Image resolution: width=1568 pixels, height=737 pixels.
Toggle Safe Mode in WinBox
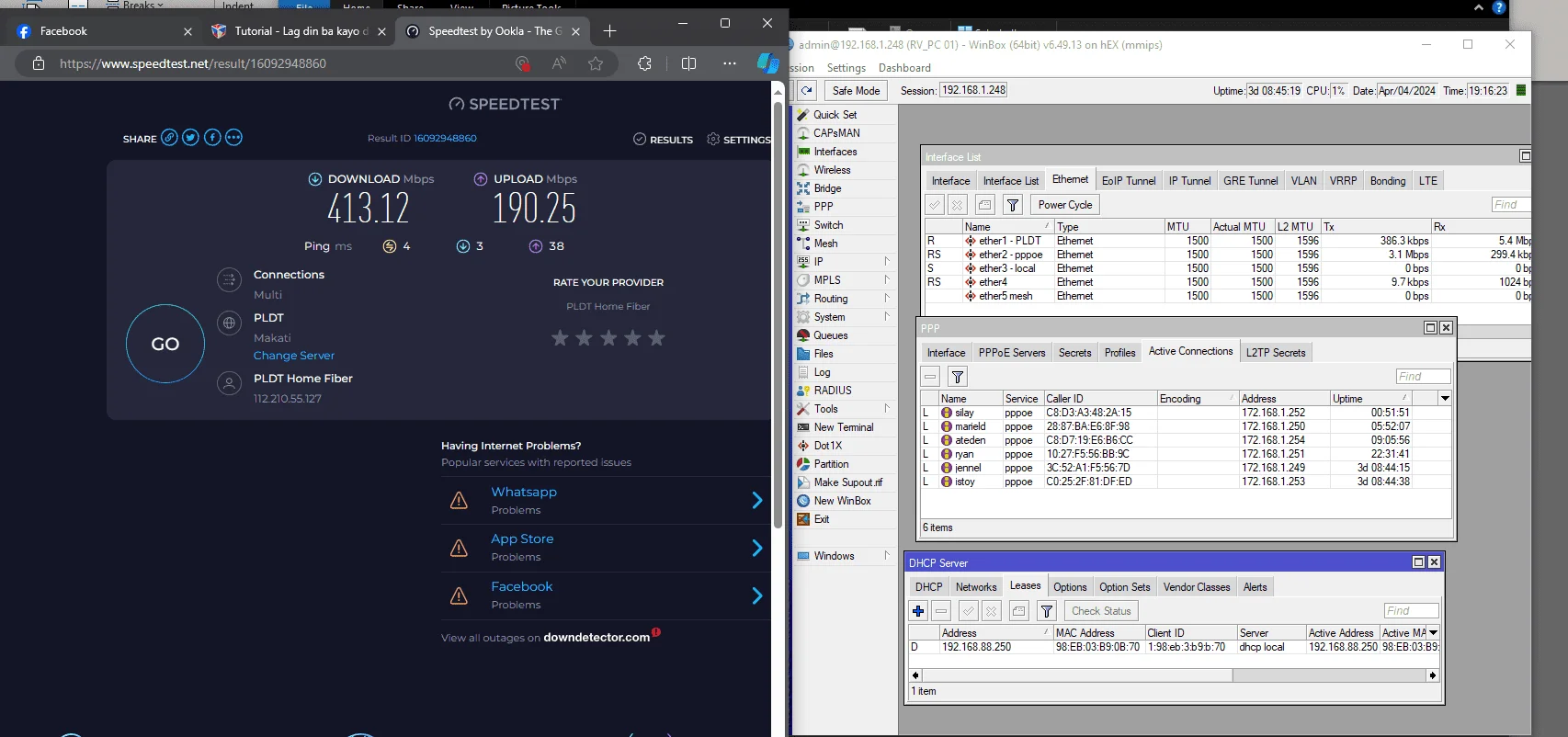[856, 91]
